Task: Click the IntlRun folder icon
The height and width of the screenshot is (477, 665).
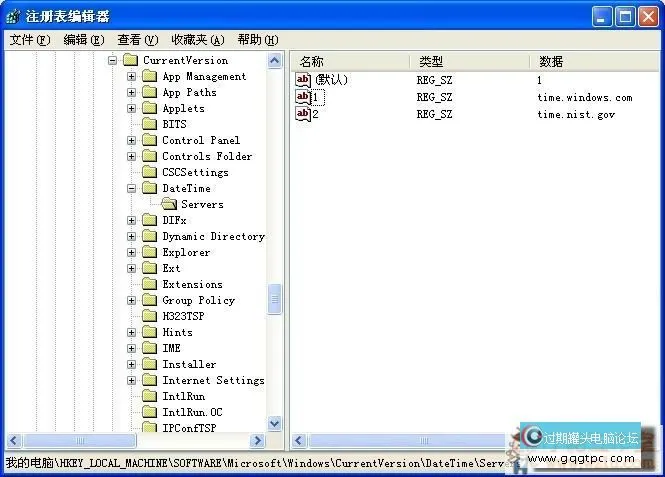Action: tap(149, 396)
